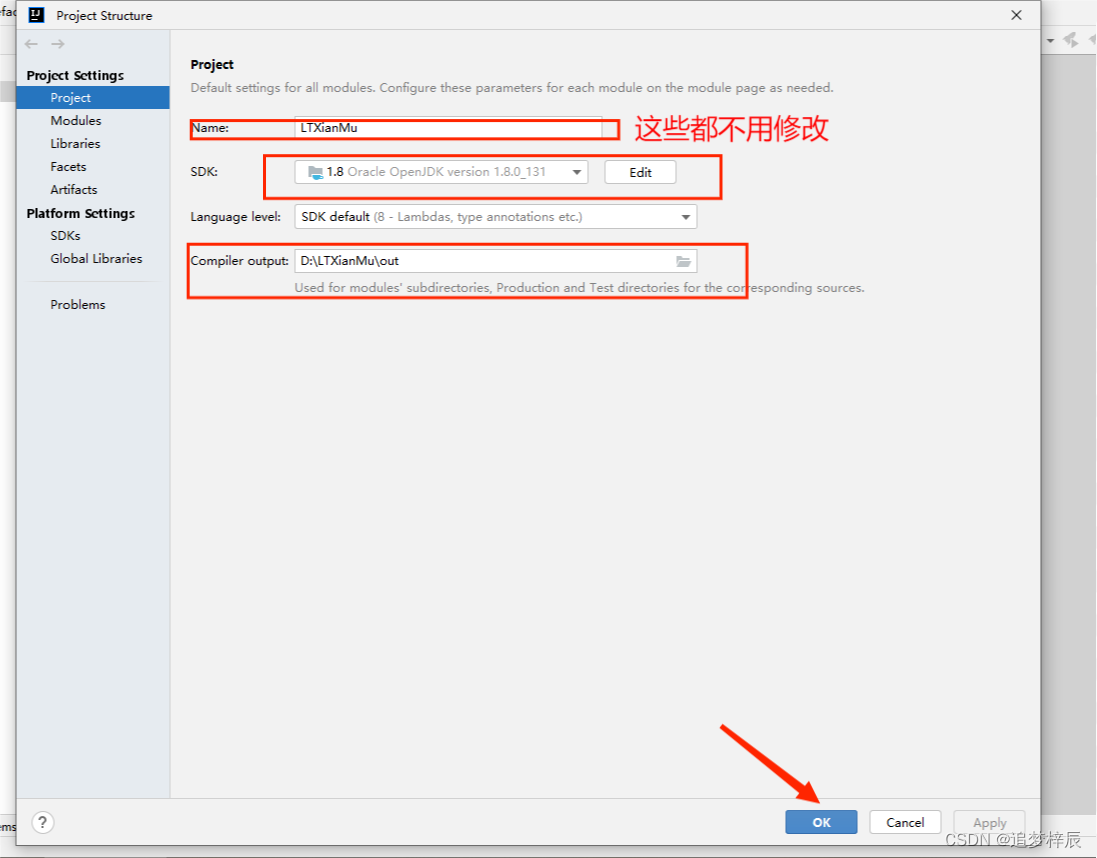
Task: Confirm with the OK button
Action: [821, 822]
